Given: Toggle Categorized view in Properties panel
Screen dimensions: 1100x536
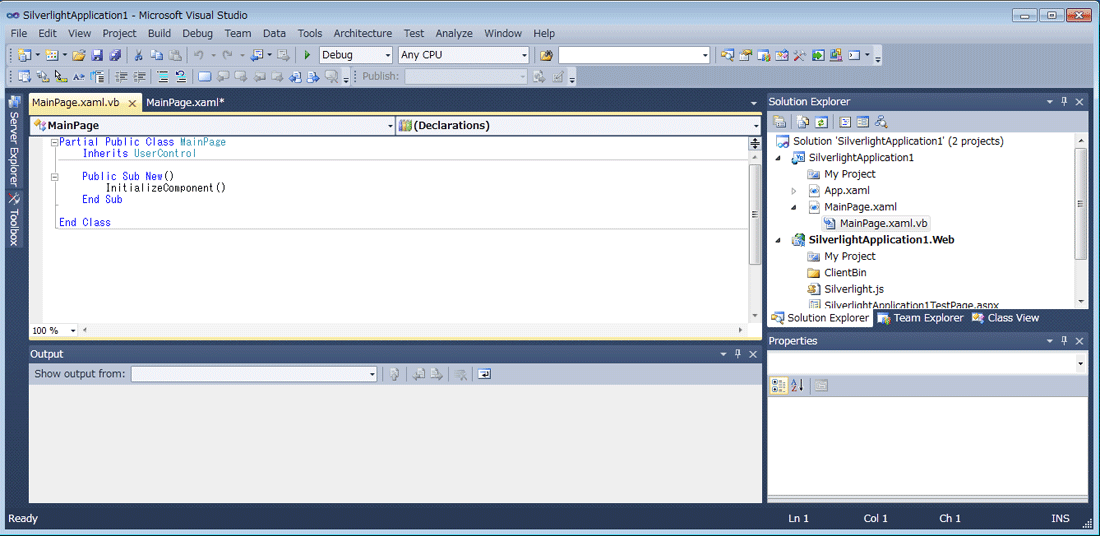Looking at the screenshot, I should pos(779,385).
